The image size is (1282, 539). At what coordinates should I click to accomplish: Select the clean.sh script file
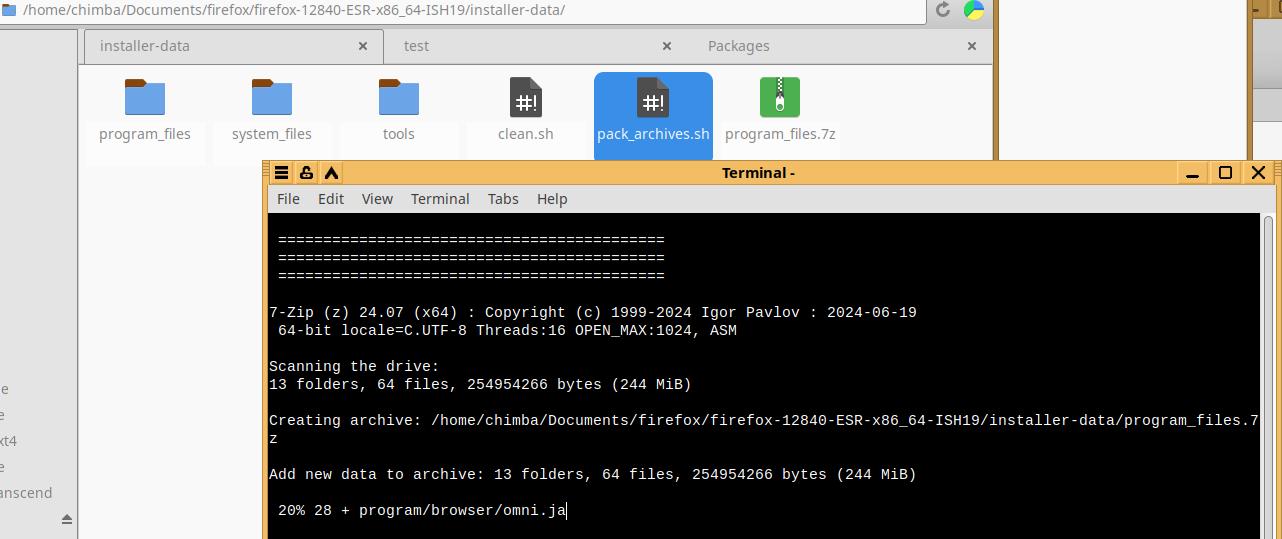click(526, 110)
